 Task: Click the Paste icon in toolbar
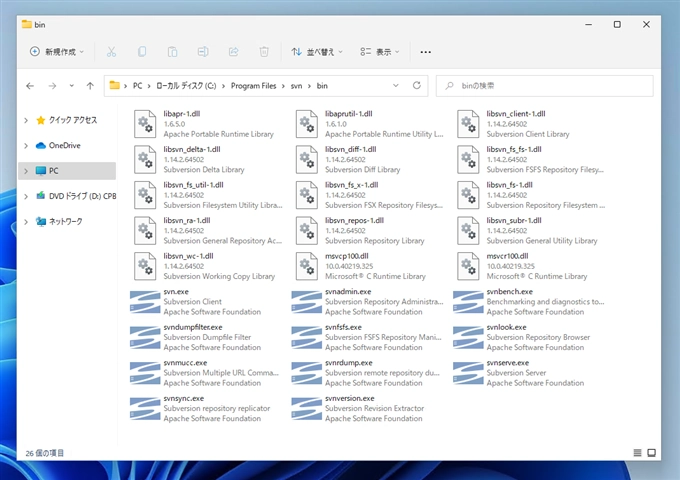pos(173,51)
